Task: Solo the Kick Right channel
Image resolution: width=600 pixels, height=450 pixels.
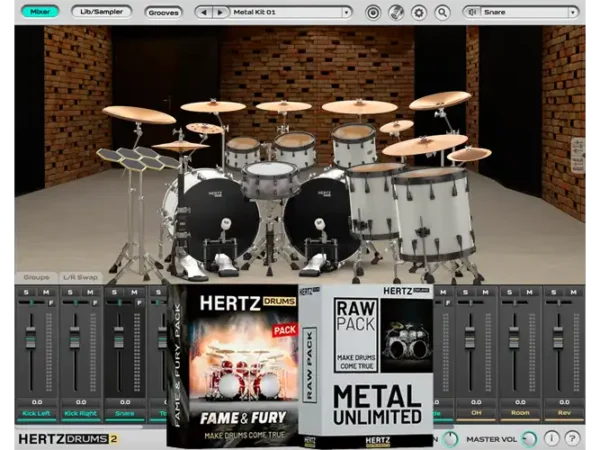Action: (x=70, y=292)
